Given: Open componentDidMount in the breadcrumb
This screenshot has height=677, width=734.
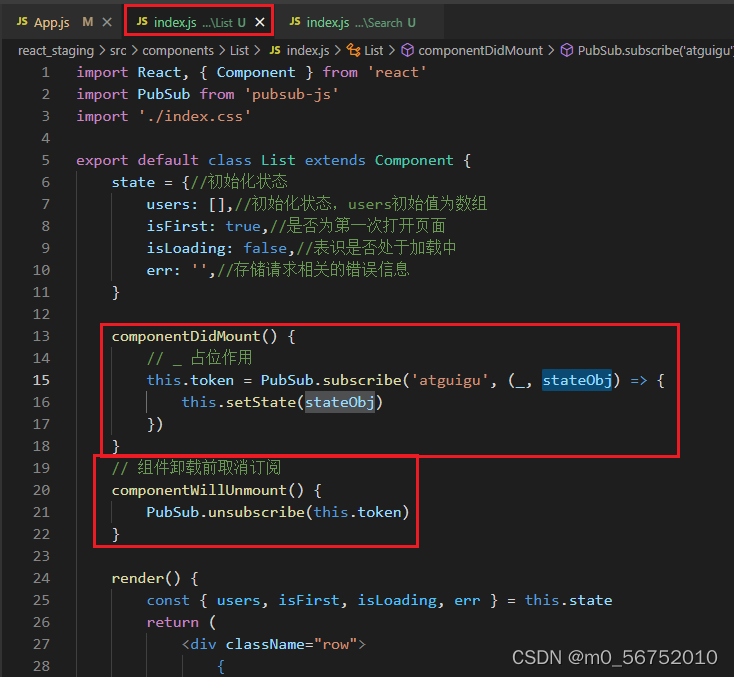Looking at the screenshot, I should click(480, 51).
